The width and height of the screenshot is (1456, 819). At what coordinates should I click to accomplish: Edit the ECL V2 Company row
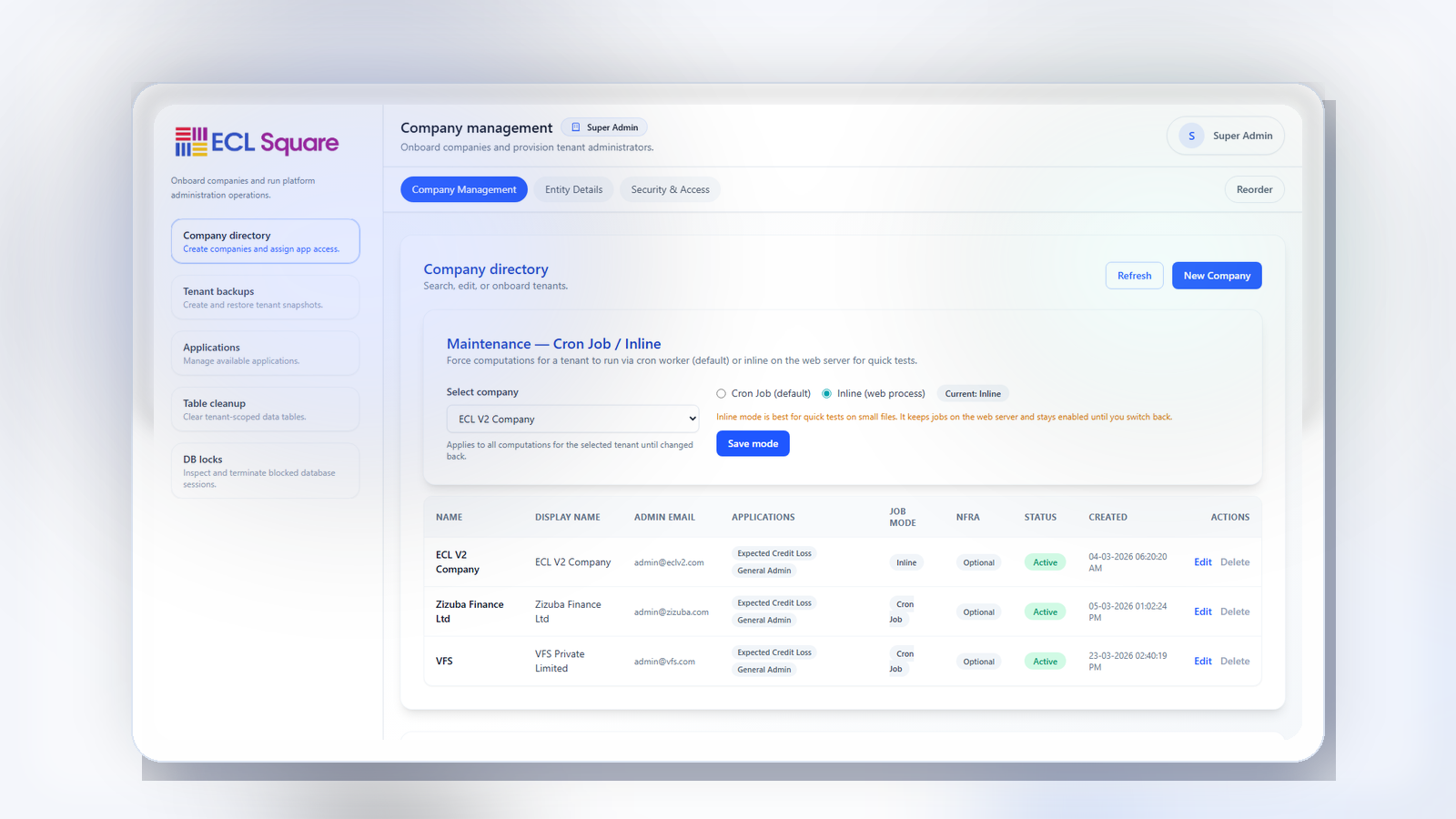pyautogui.click(x=1202, y=562)
